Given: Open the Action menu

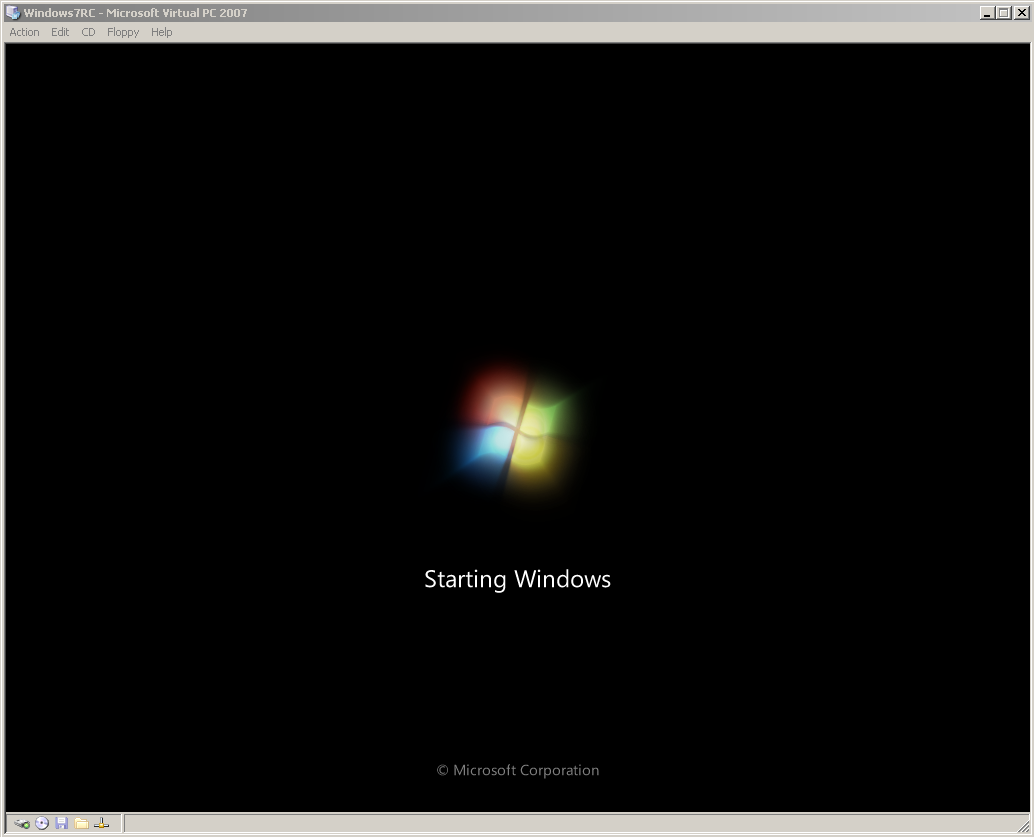Looking at the screenshot, I should click(x=24, y=32).
